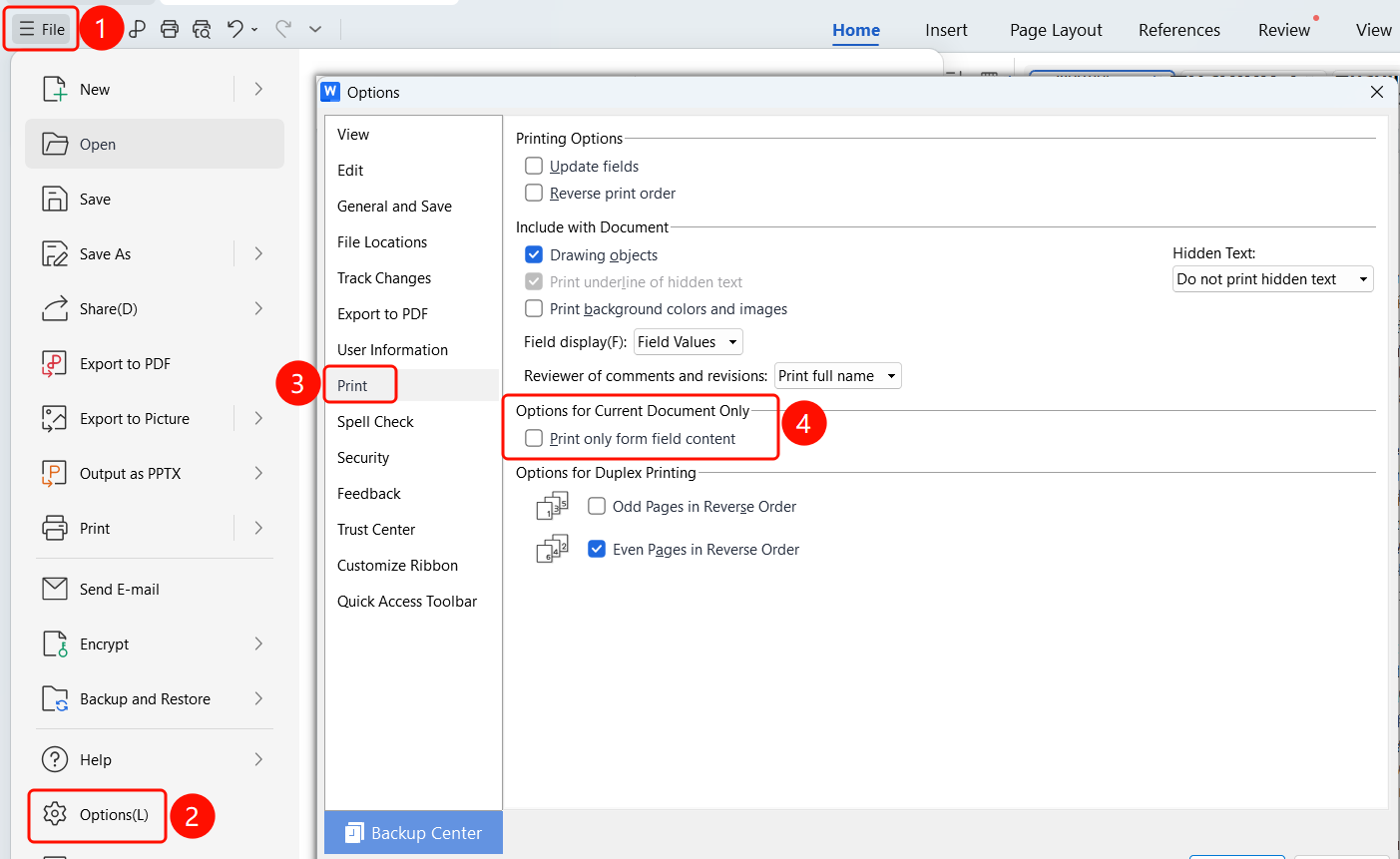Viewport: 1400px width, 859px height.
Task: Uncheck the Drawing objects checkbox
Action: [x=534, y=254]
